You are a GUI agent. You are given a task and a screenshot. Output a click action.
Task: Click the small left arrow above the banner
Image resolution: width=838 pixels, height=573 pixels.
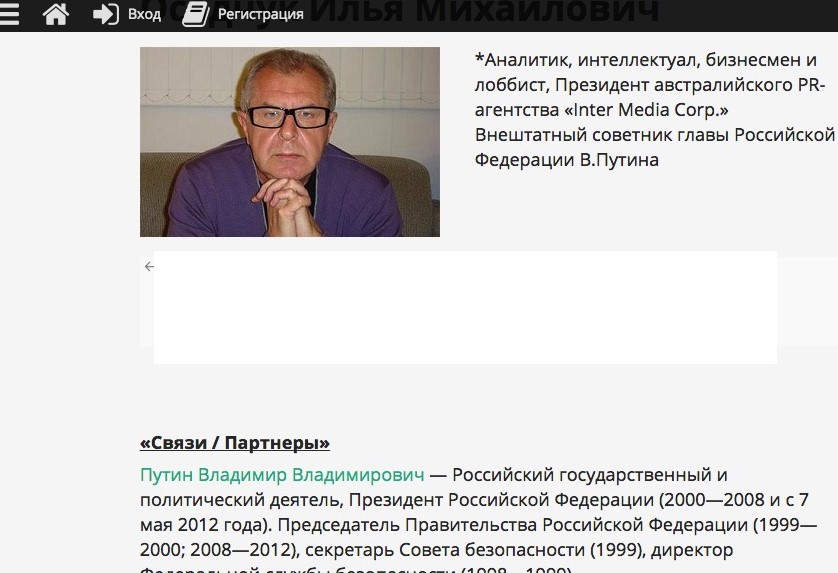click(149, 266)
